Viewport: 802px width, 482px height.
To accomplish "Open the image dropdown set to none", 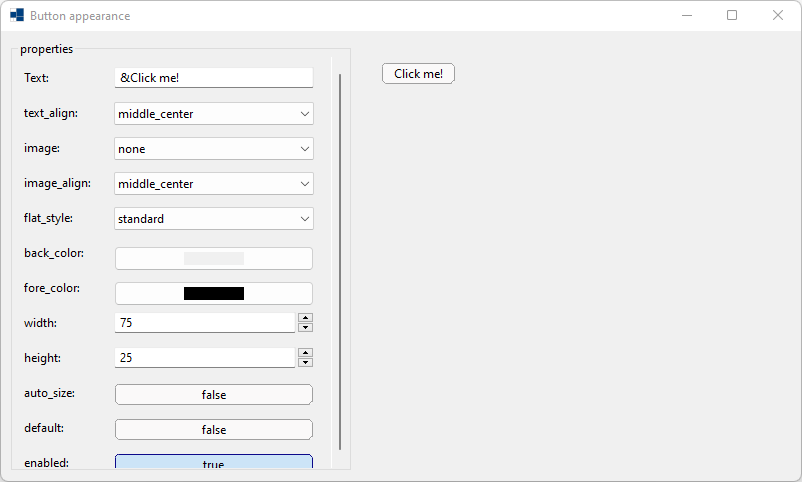I will coord(214,149).
